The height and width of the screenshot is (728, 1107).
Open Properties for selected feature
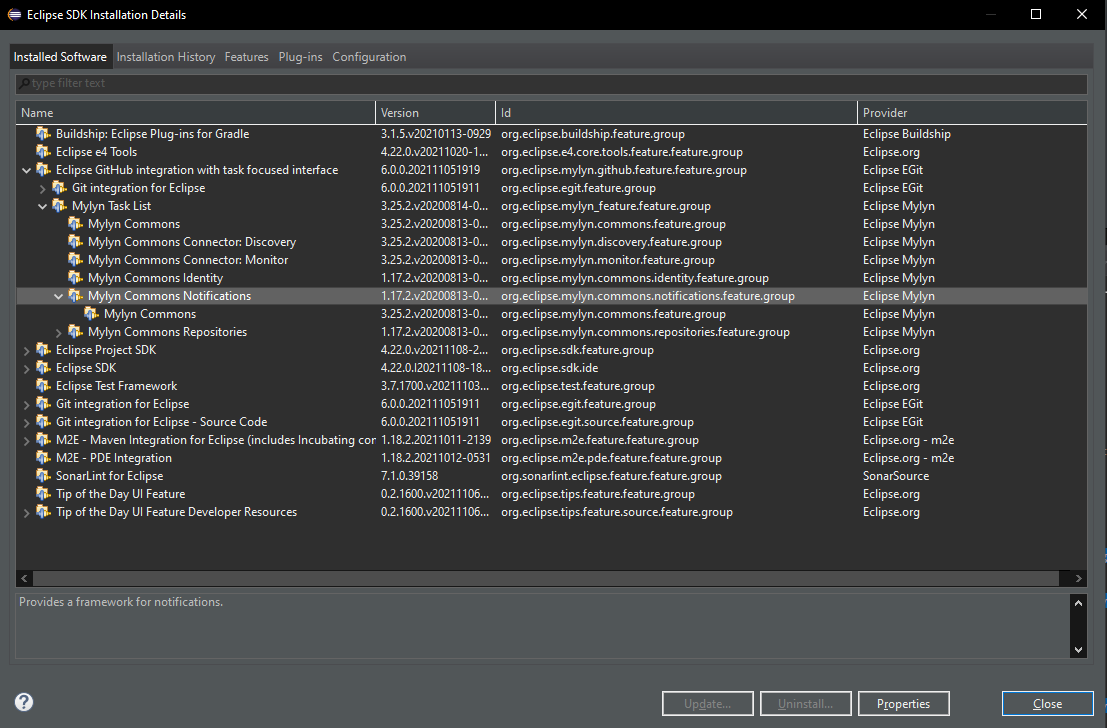coord(904,703)
